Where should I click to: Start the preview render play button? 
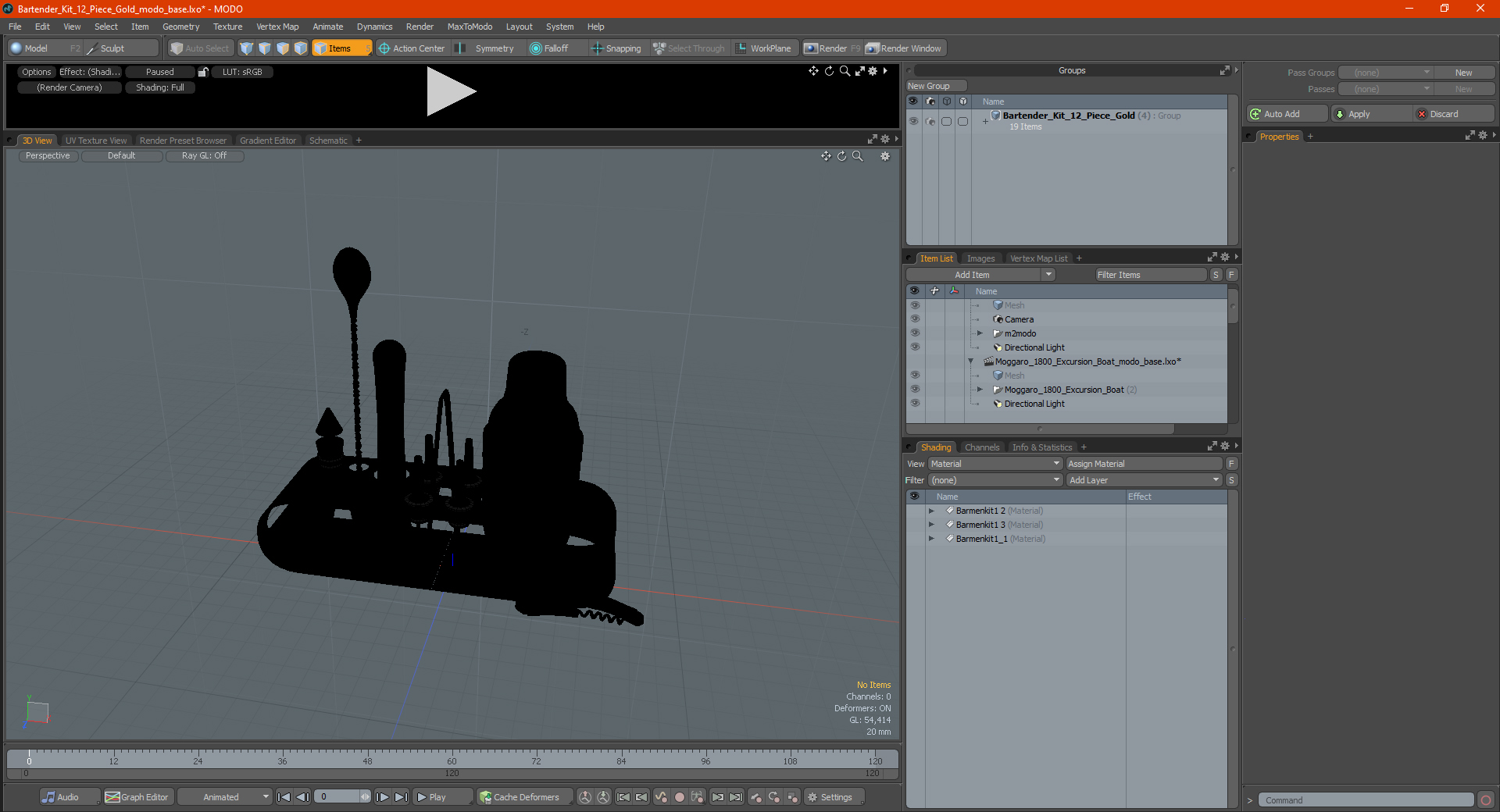point(451,91)
